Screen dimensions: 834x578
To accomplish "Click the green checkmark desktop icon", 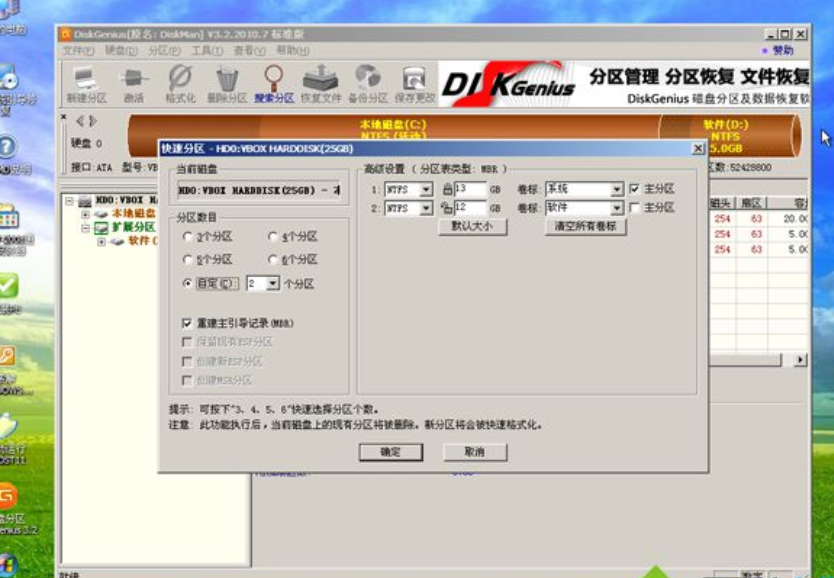I will 9,286.
